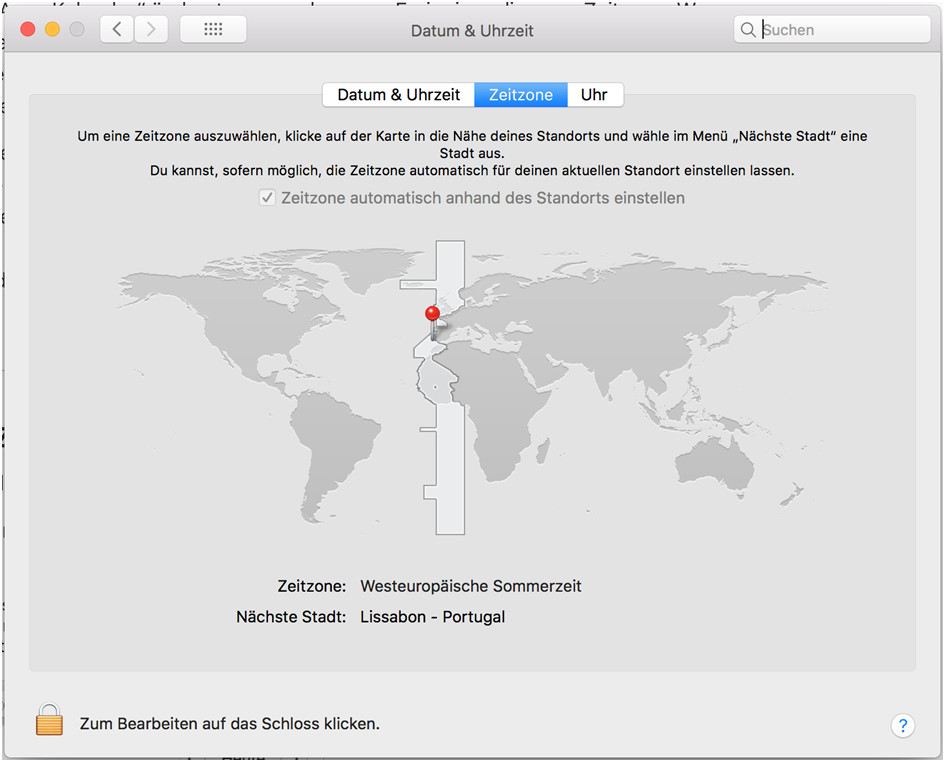The width and height of the screenshot is (945, 762).
Task: Click the magnifying glass in the search box
Action: [x=748, y=30]
